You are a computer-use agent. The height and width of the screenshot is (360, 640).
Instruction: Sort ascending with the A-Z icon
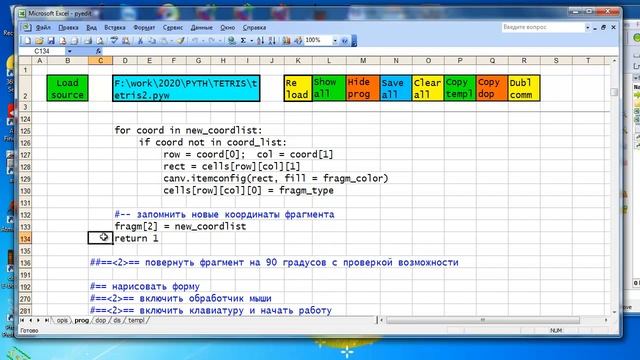coord(260,40)
